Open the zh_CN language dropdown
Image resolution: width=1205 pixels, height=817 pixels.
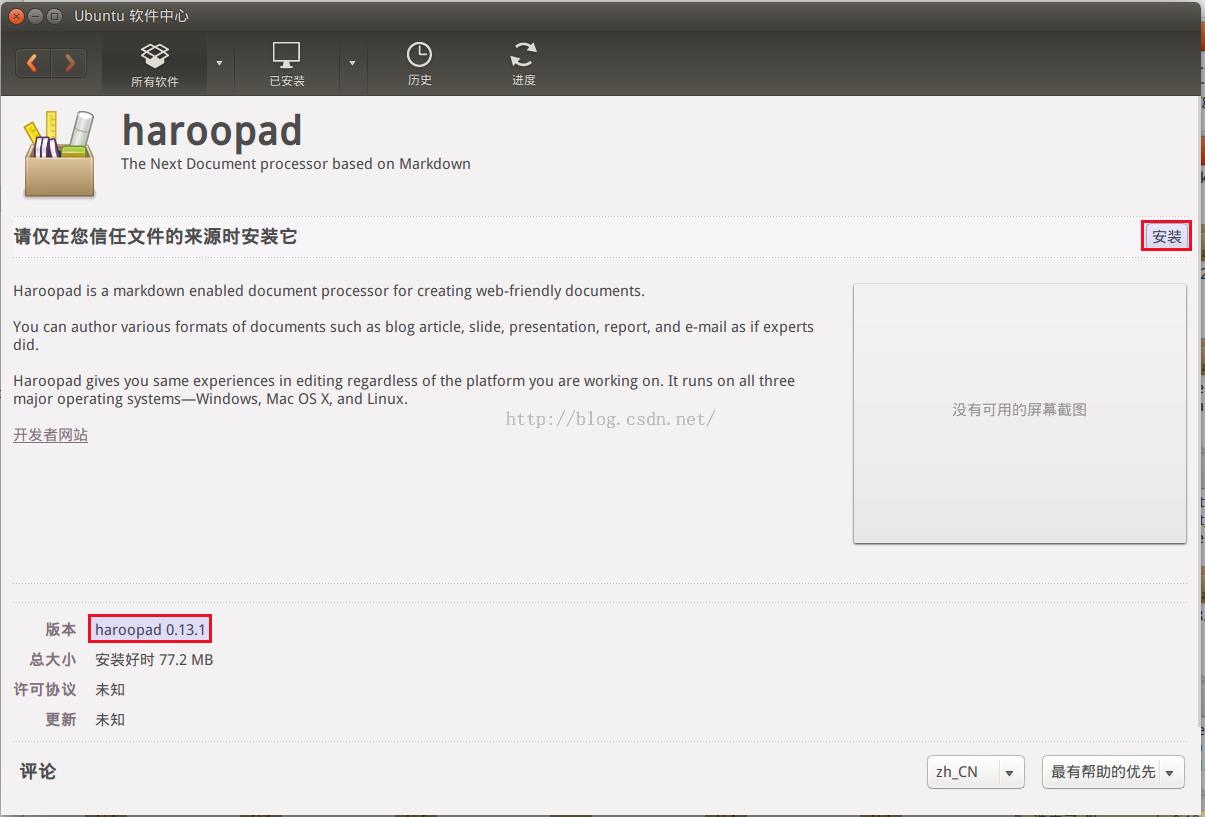point(975,772)
